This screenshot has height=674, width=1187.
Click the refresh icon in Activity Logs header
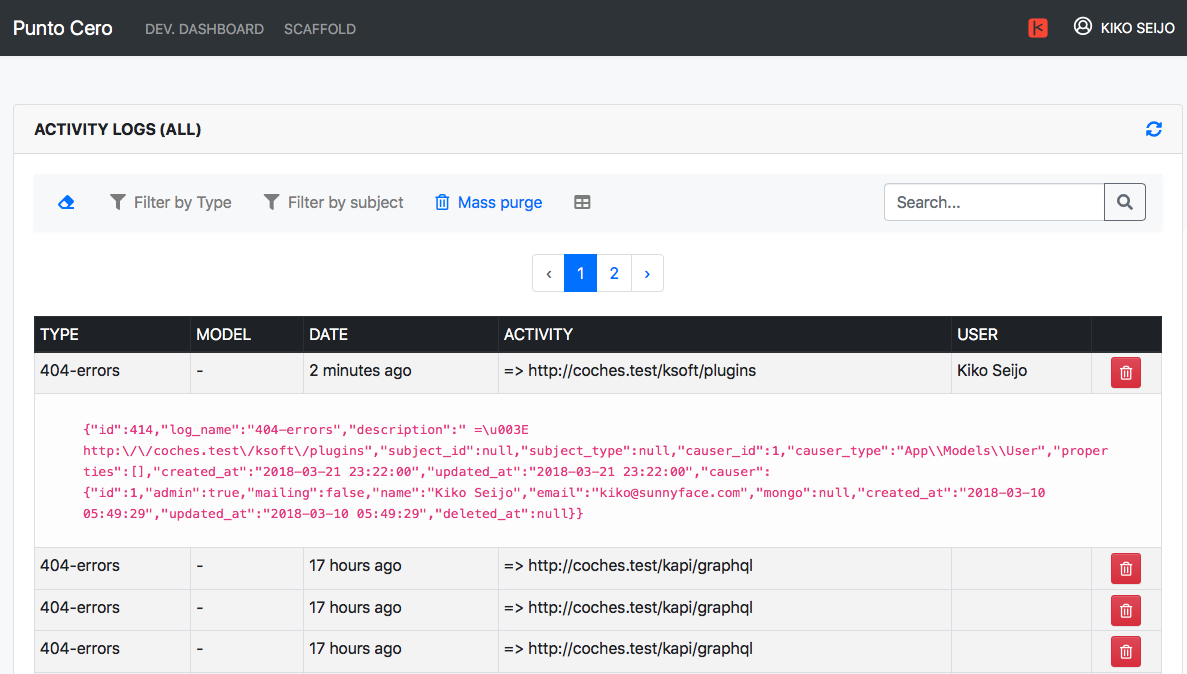click(1154, 129)
